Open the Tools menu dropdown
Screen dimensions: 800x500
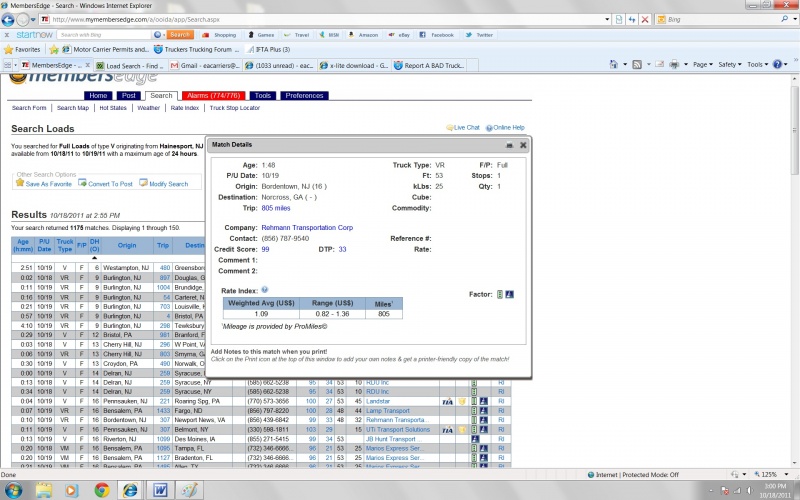(x=758, y=65)
